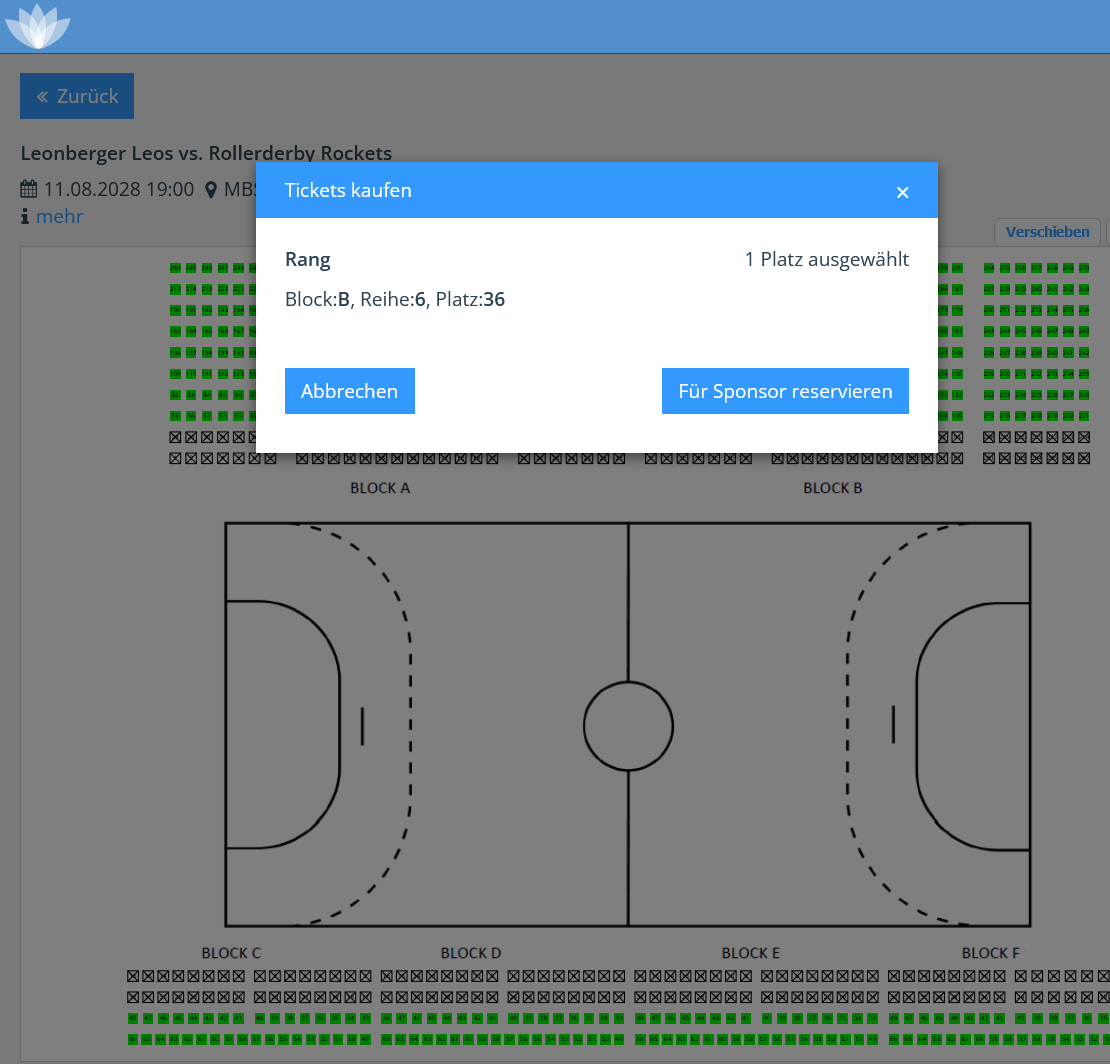The image size is (1110, 1064).
Task: Click Für Sponsor reservieren
Action: 785,391
